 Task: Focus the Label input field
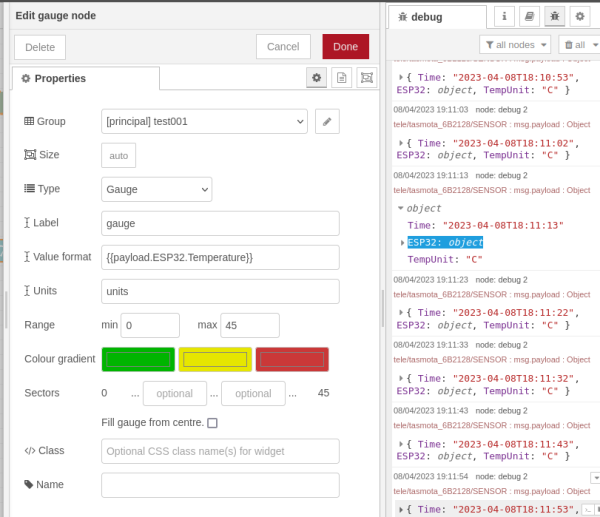point(220,223)
